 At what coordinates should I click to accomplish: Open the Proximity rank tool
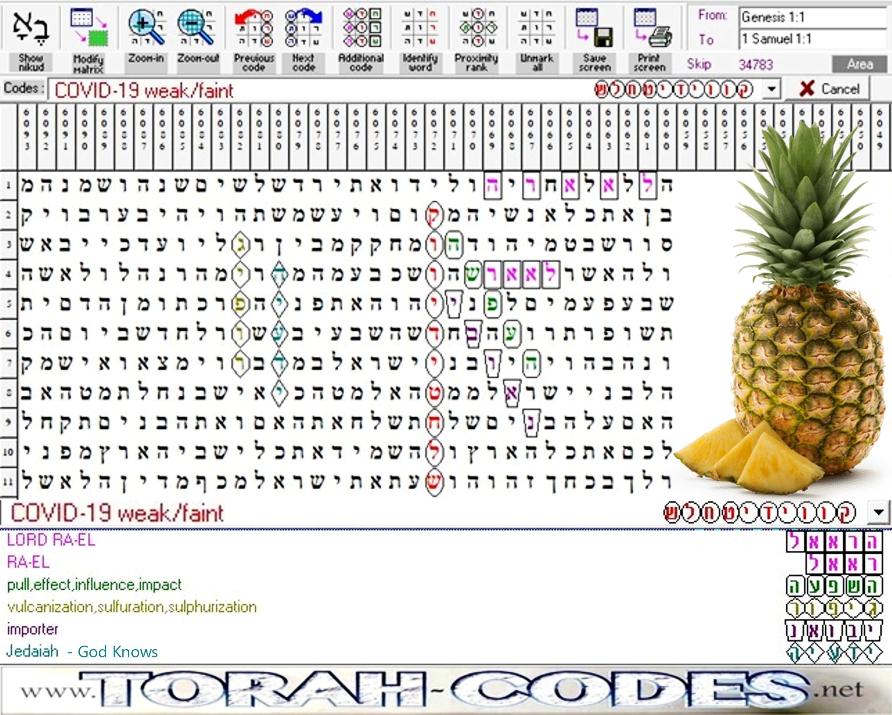[x=477, y=39]
